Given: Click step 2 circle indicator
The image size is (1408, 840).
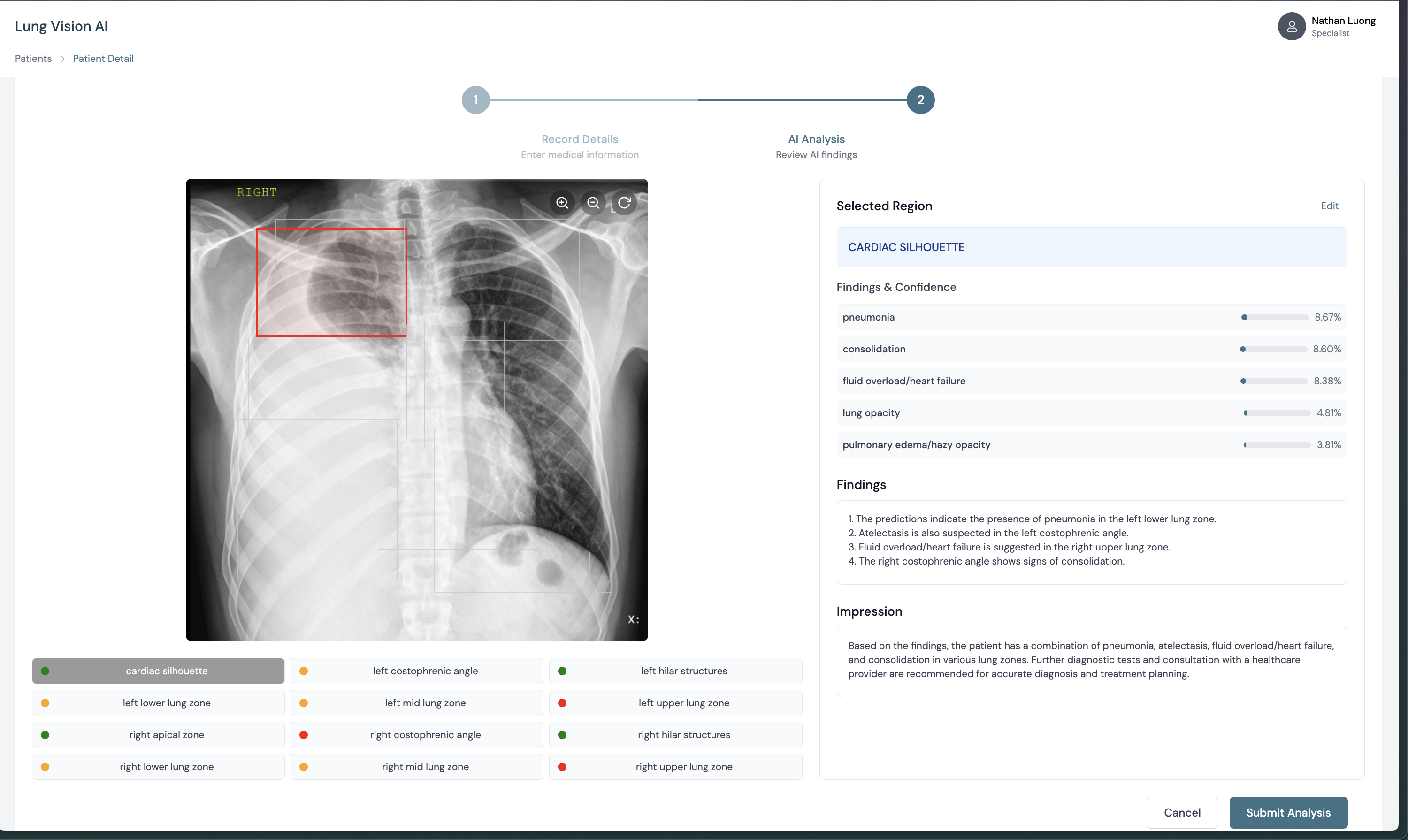Looking at the screenshot, I should (x=920, y=100).
